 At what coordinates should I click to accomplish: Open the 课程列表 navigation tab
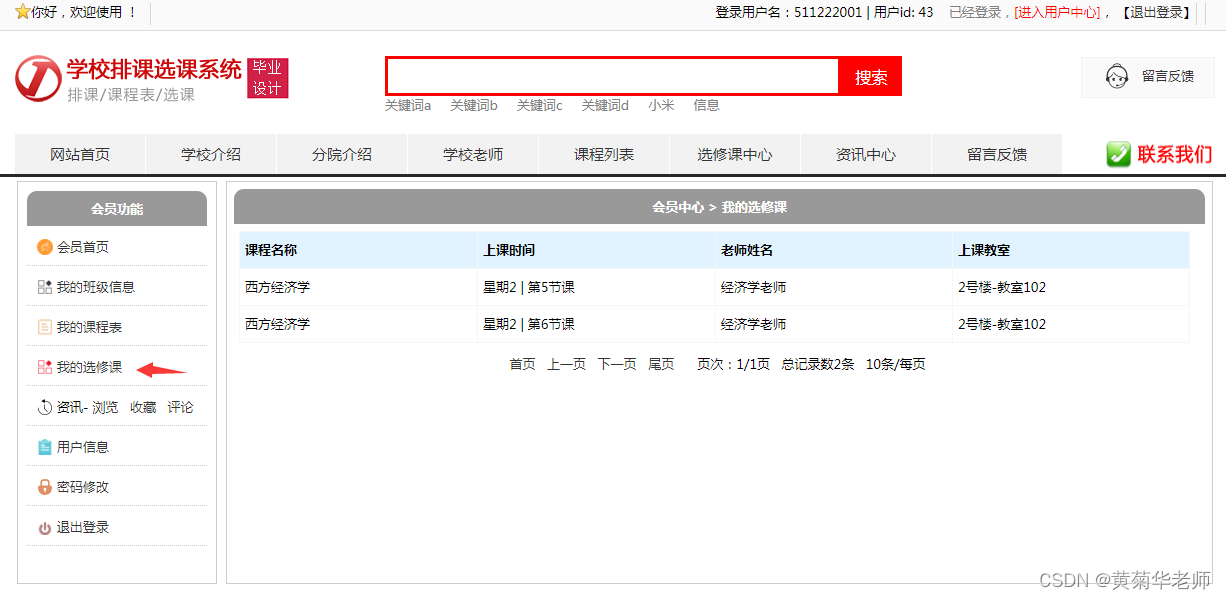coord(604,155)
